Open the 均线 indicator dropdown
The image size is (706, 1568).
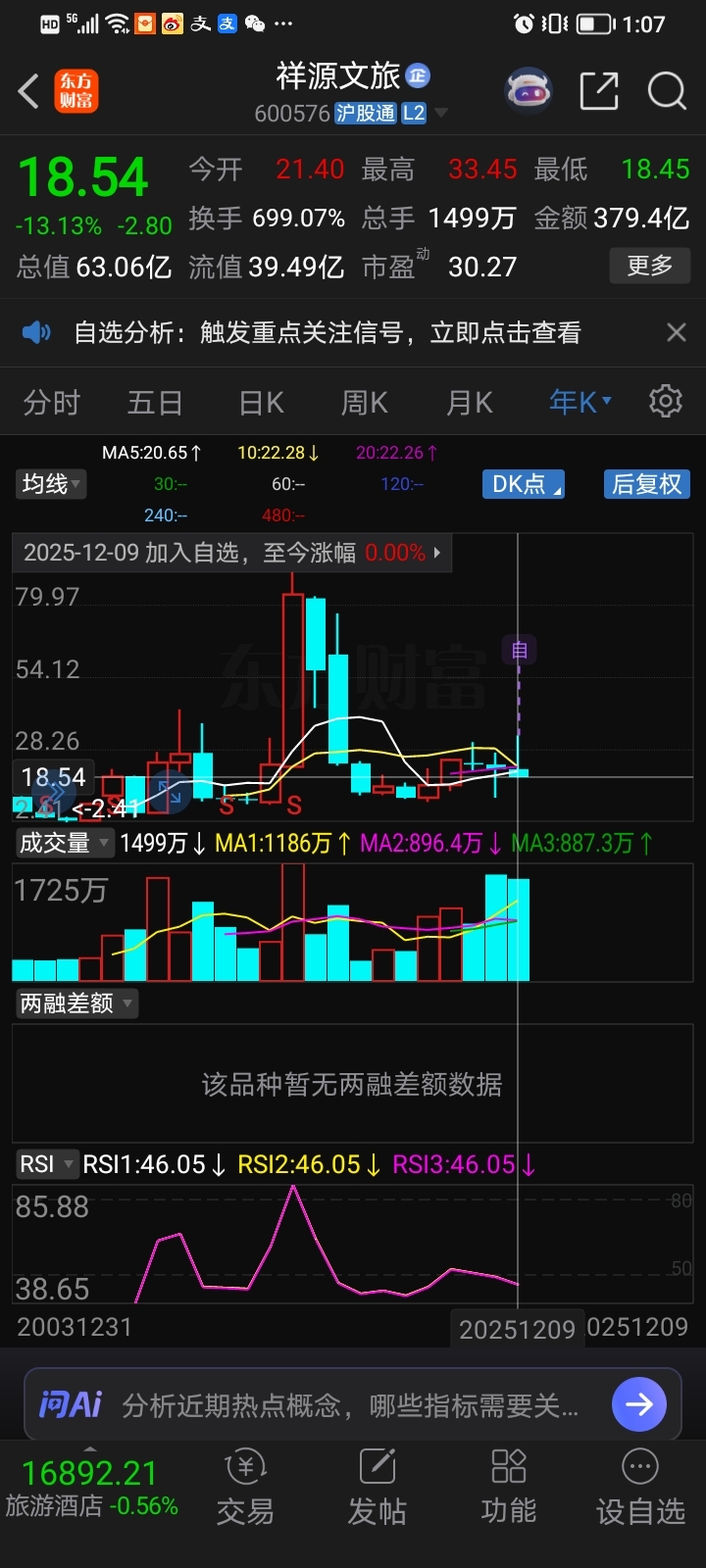(x=52, y=484)
